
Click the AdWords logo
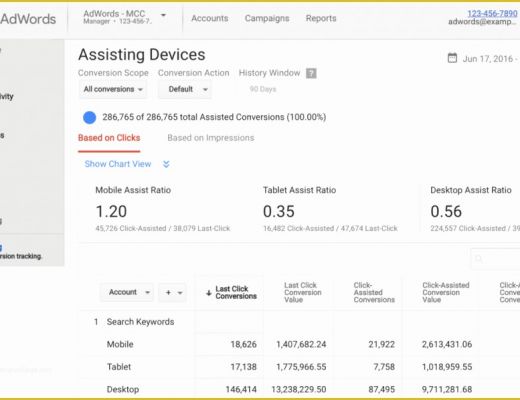pyautogui.click(x=28, y=19)
